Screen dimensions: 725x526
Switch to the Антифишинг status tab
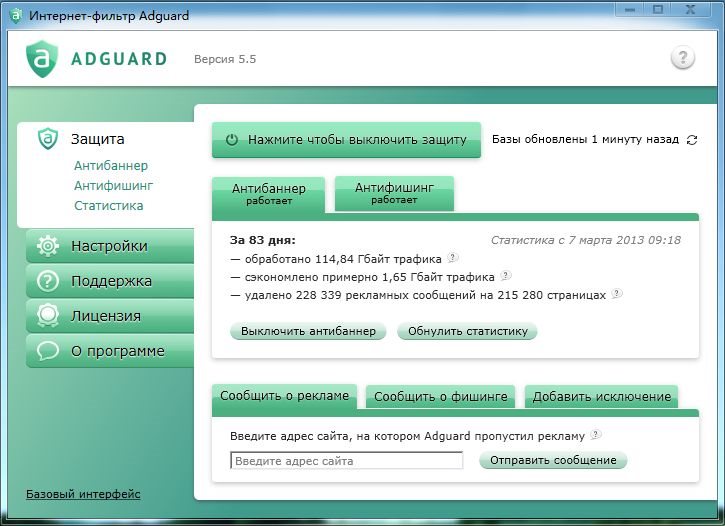pos(394,193)
